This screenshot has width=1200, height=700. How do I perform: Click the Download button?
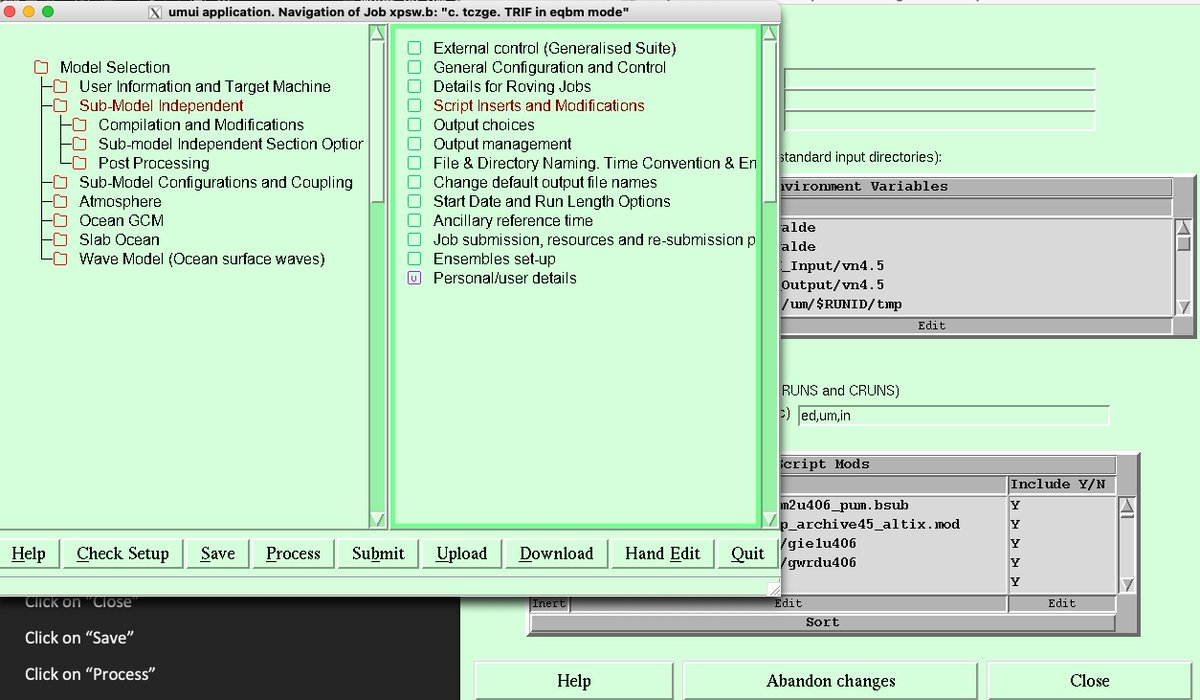(556, 553)
